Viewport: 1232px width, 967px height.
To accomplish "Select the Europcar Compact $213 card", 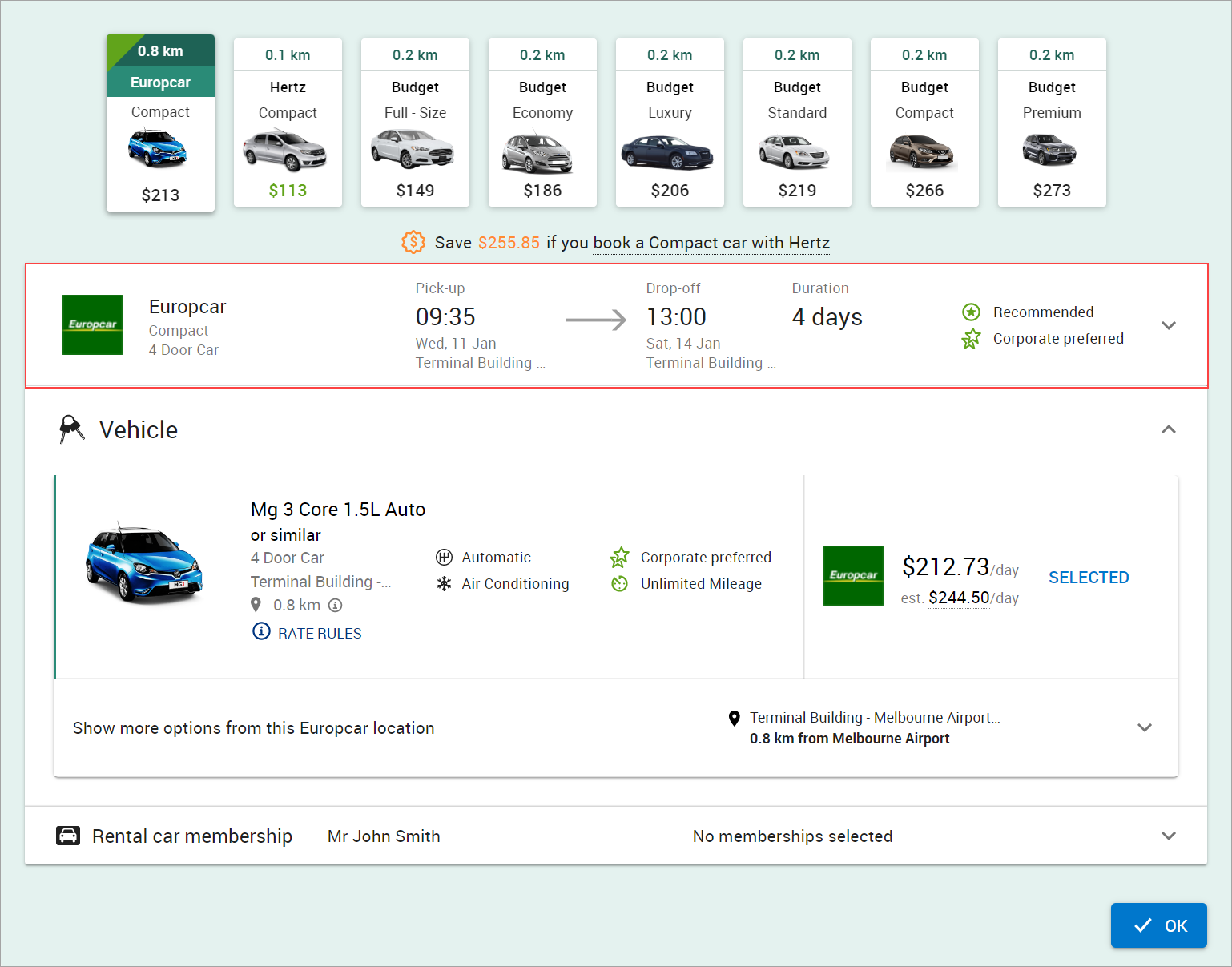I will (160, 123).
